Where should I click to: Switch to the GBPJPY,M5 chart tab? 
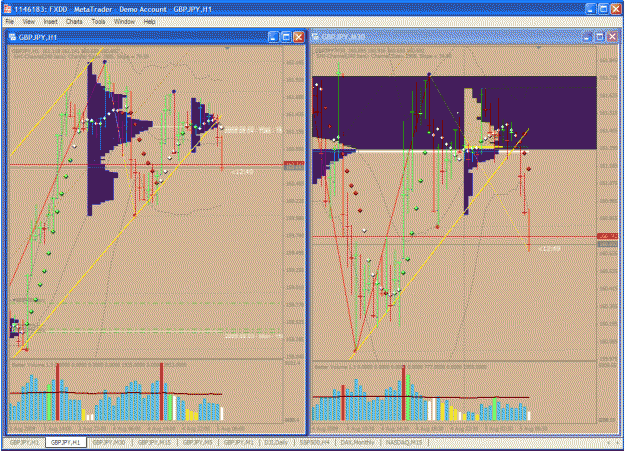[197, 442]
